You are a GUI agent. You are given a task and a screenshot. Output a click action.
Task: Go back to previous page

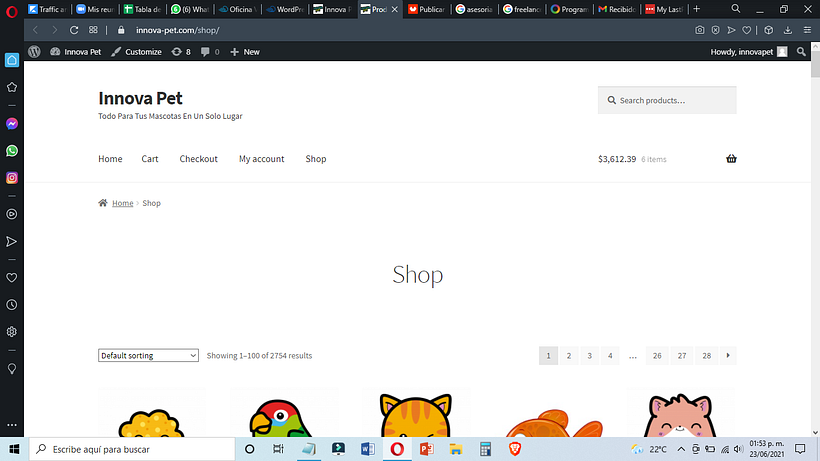36,30
